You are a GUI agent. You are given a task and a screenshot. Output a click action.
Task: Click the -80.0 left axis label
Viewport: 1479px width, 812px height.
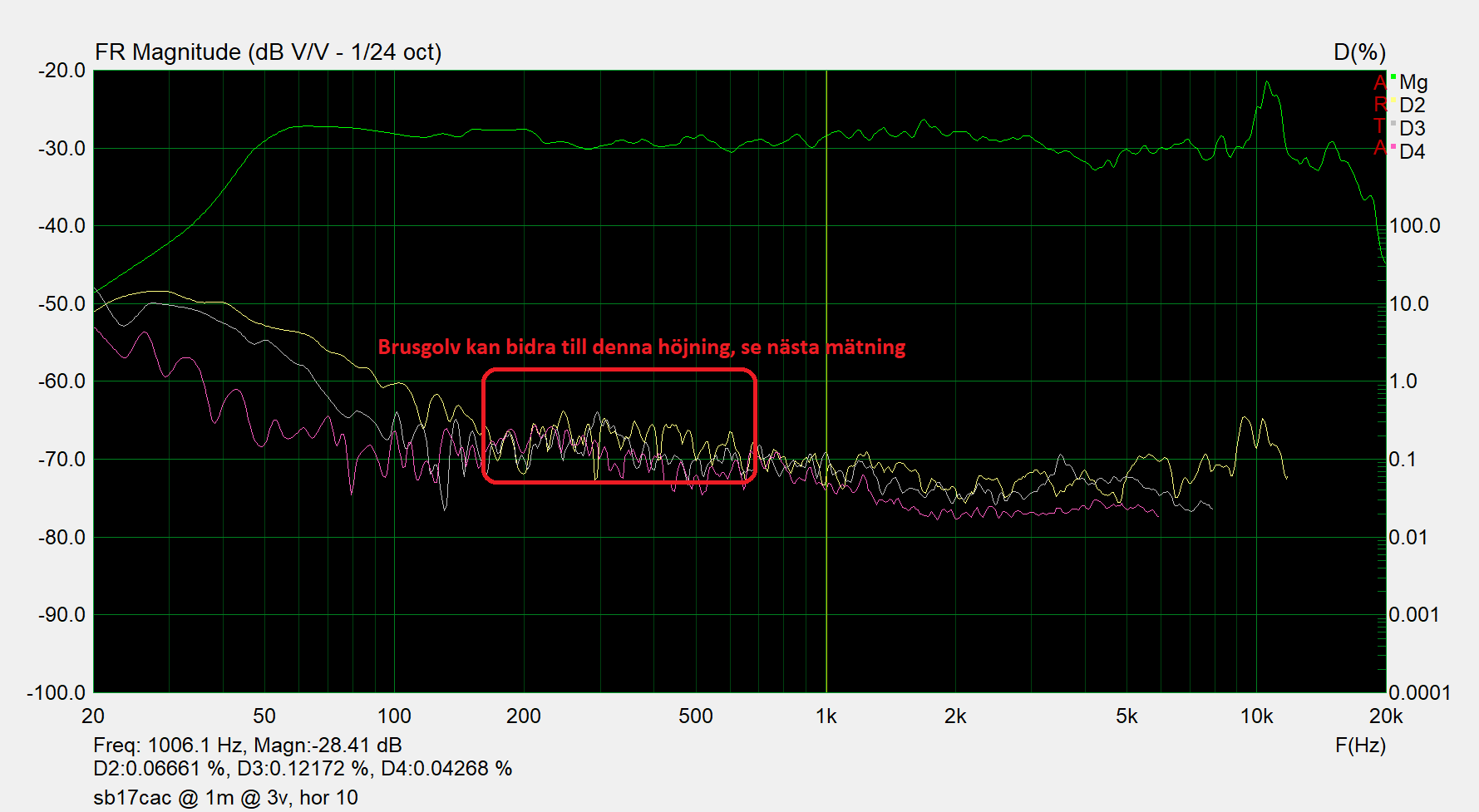point(62,538)
